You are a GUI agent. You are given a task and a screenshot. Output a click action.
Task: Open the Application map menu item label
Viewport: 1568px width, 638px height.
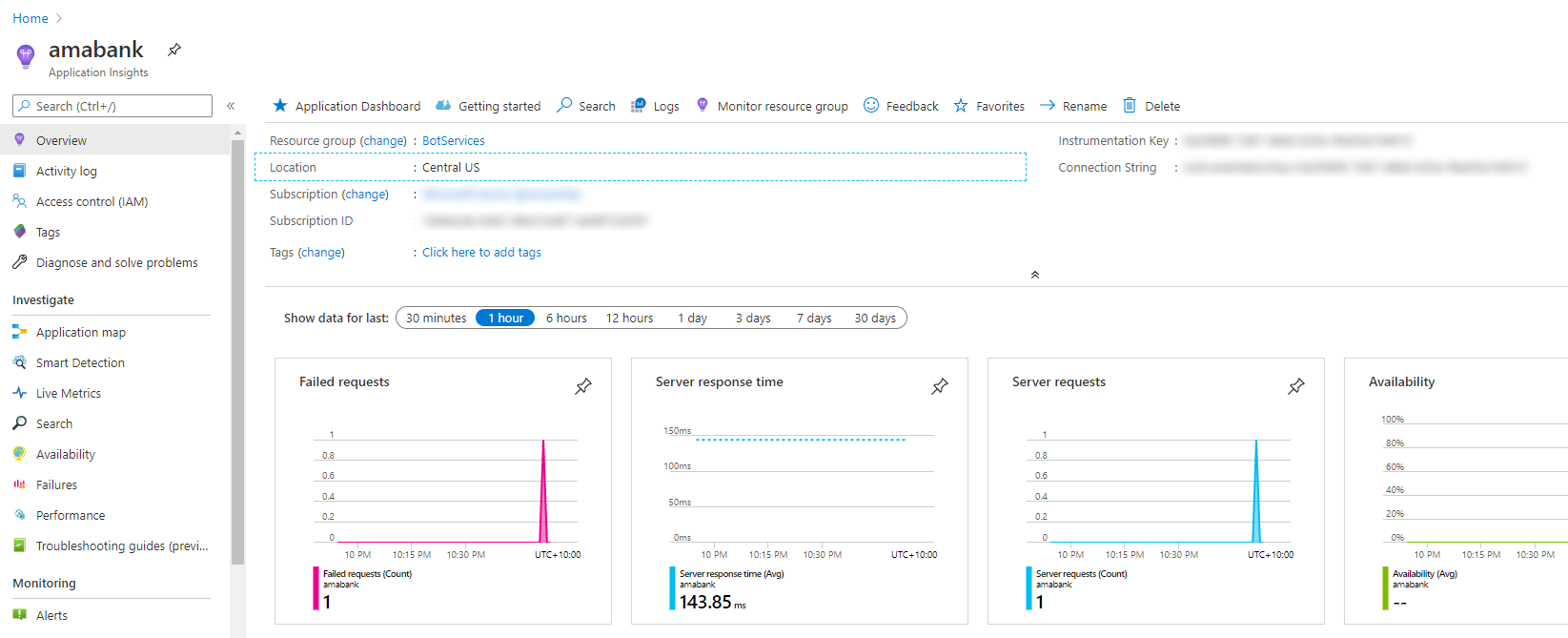[81, 332]
